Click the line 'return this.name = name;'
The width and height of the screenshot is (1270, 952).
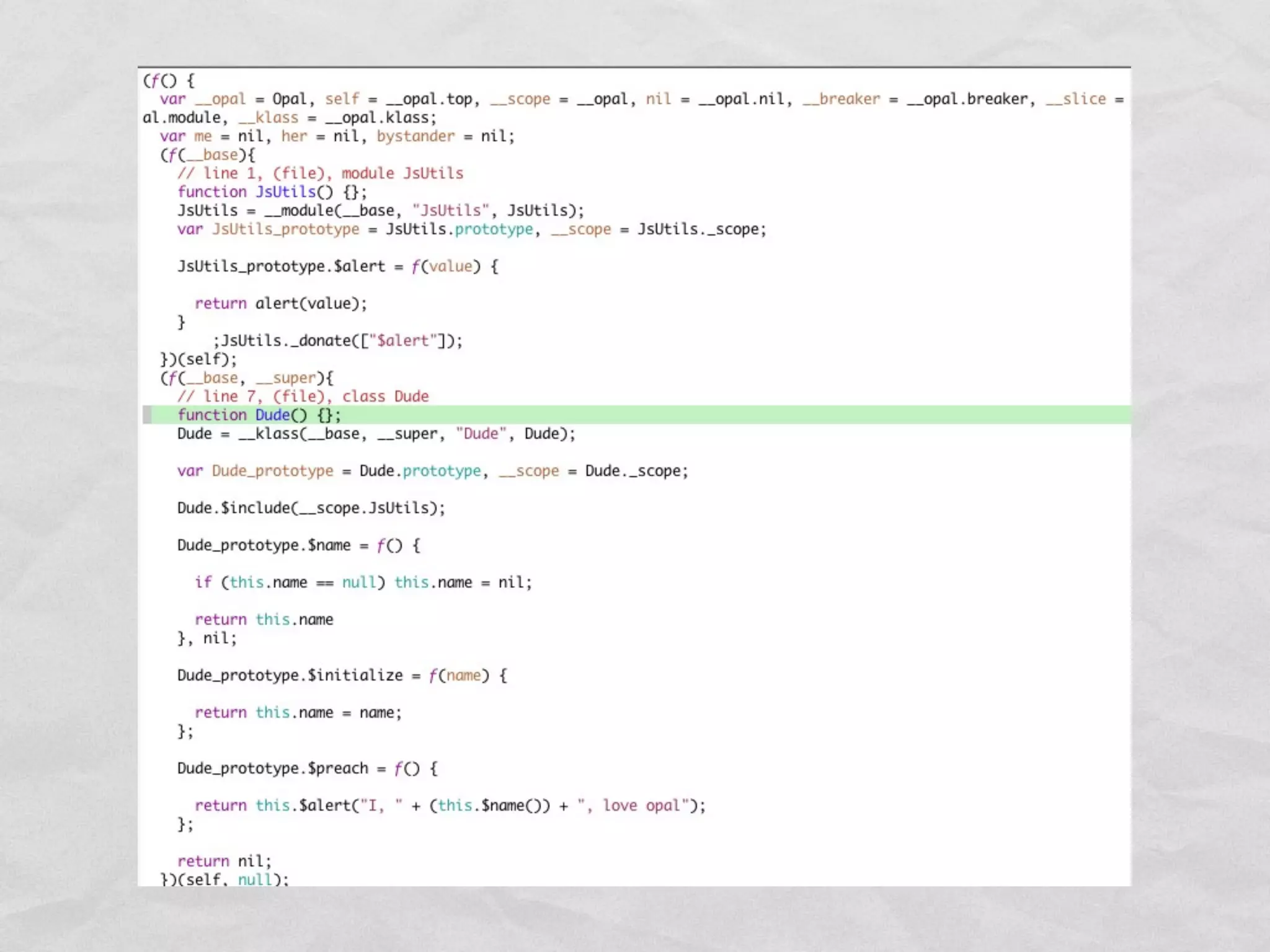(x=298, y=713)
